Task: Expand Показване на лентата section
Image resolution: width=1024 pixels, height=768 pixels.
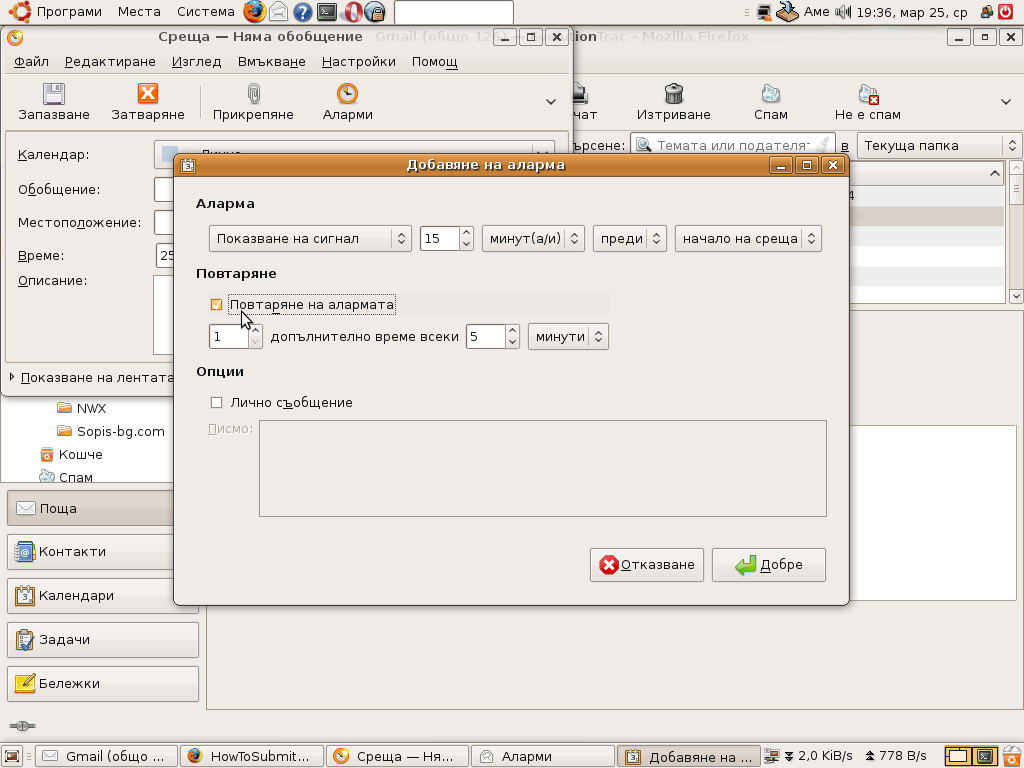Action: click(13, 377)
